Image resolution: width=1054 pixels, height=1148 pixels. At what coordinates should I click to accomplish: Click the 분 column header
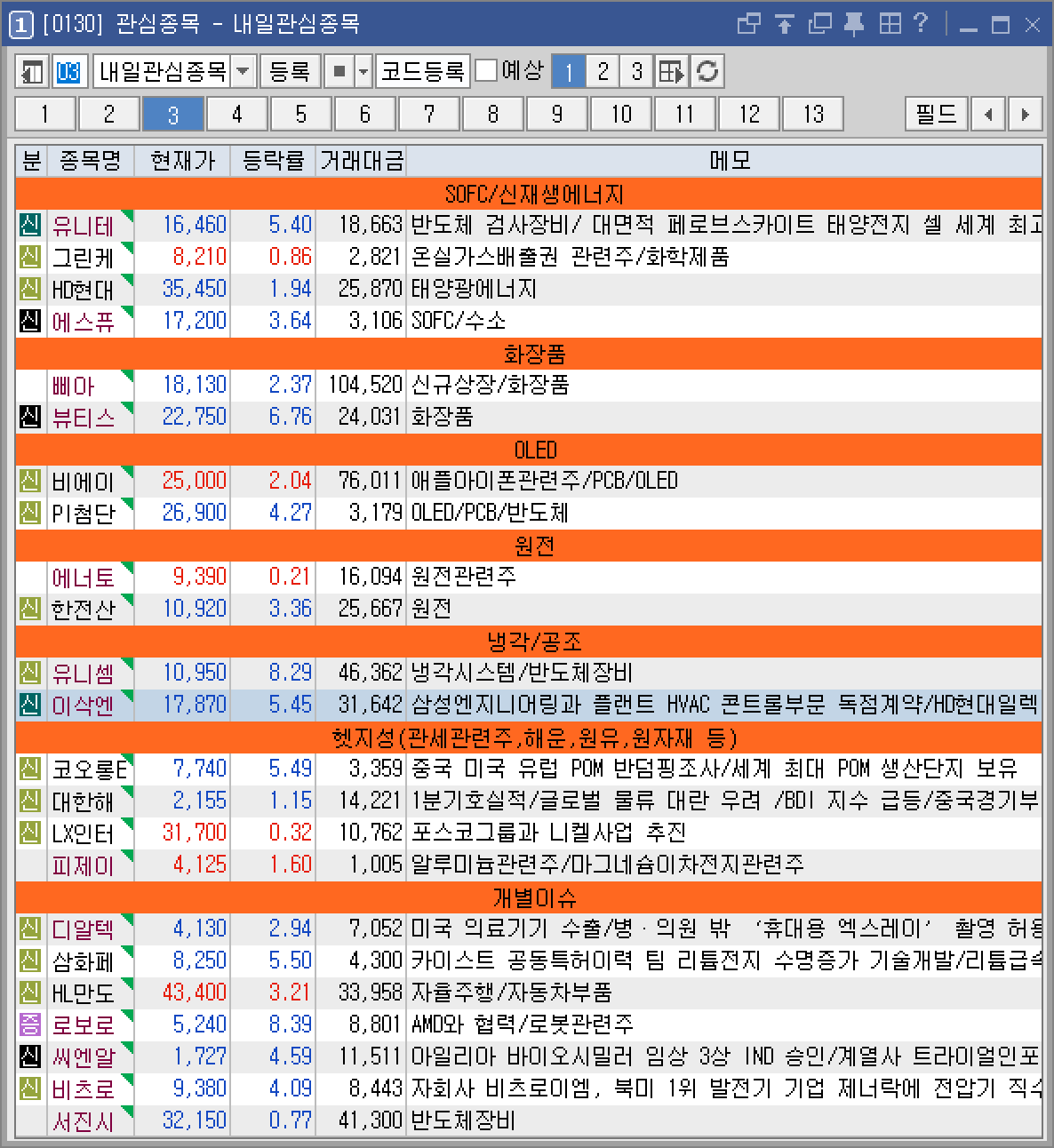point(31,161)
